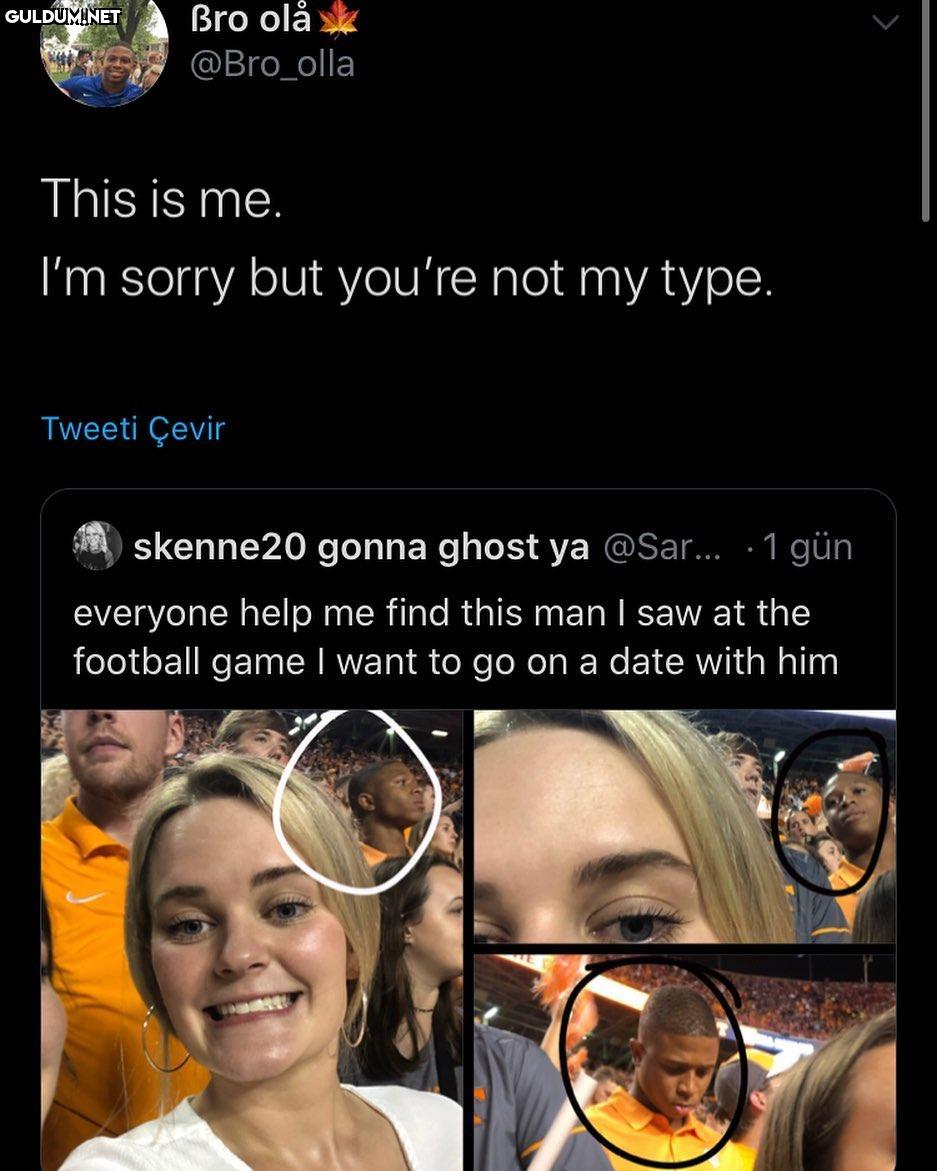Open the top-right close-up photo

(x=684, y=826)
